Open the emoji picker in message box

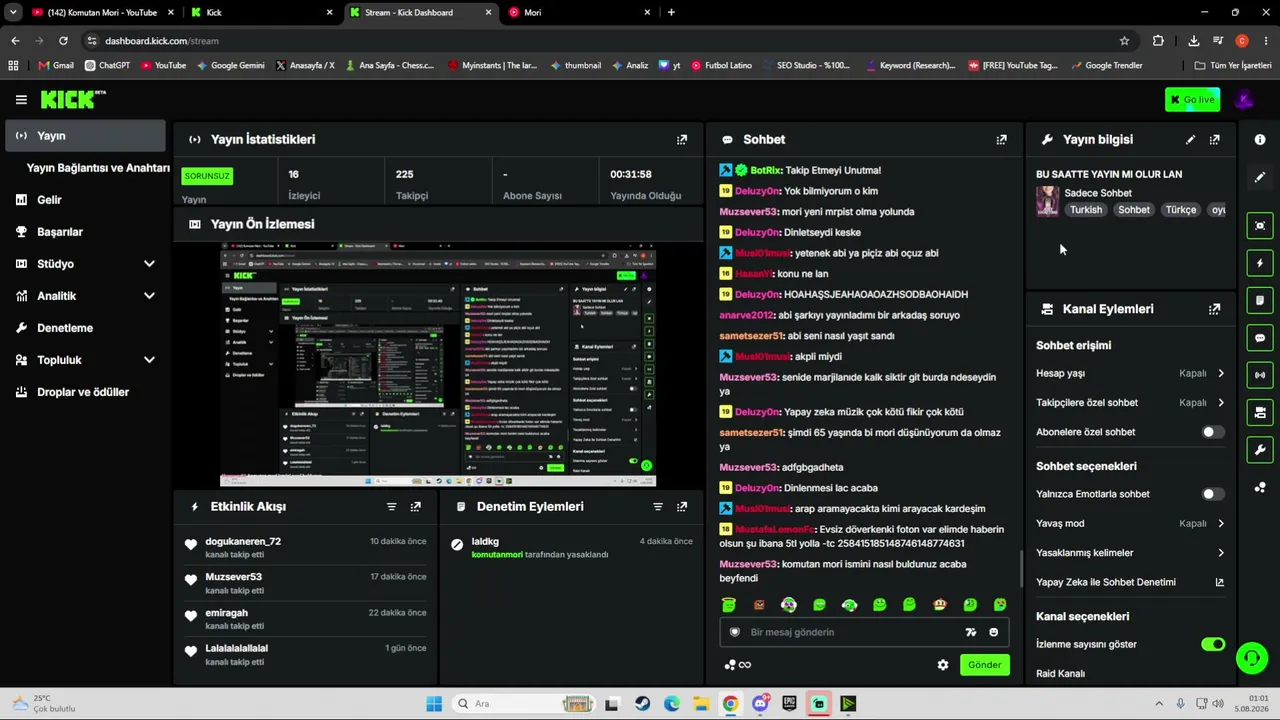tap(993, 632)
